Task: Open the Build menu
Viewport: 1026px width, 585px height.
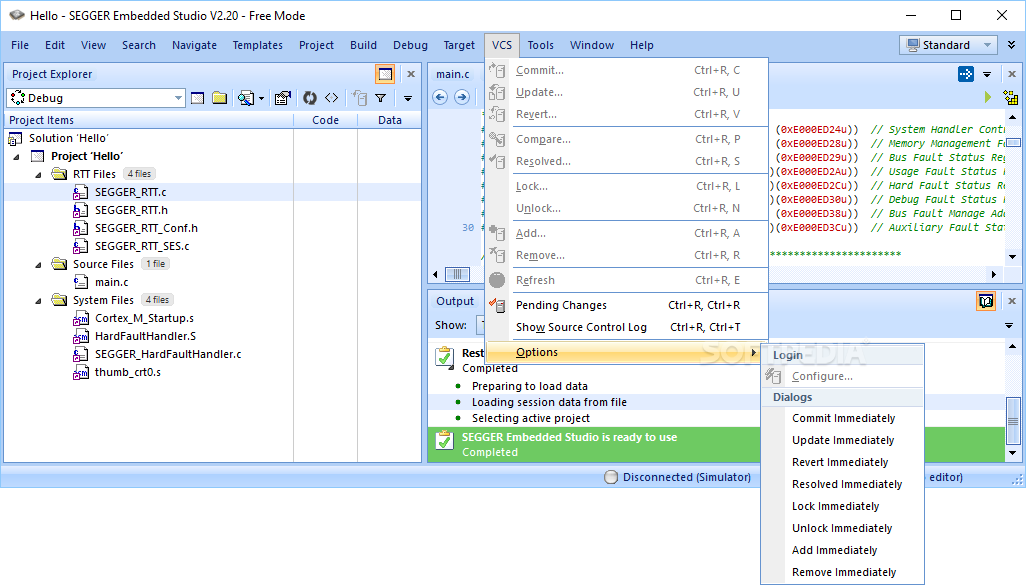Action: point(363,45)
